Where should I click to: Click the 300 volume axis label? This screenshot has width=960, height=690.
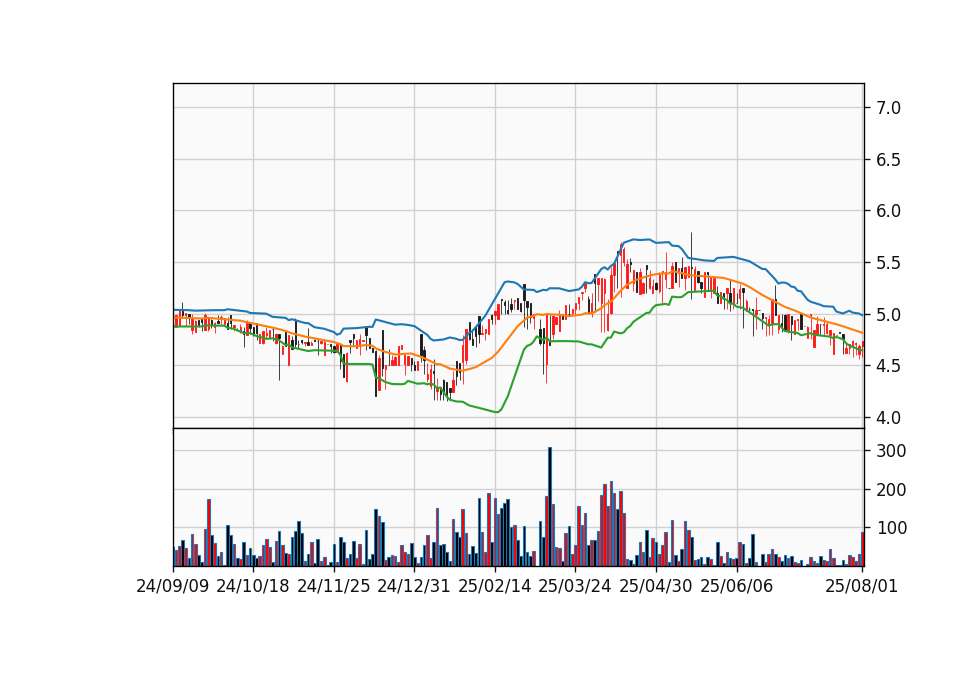point(891,451)
